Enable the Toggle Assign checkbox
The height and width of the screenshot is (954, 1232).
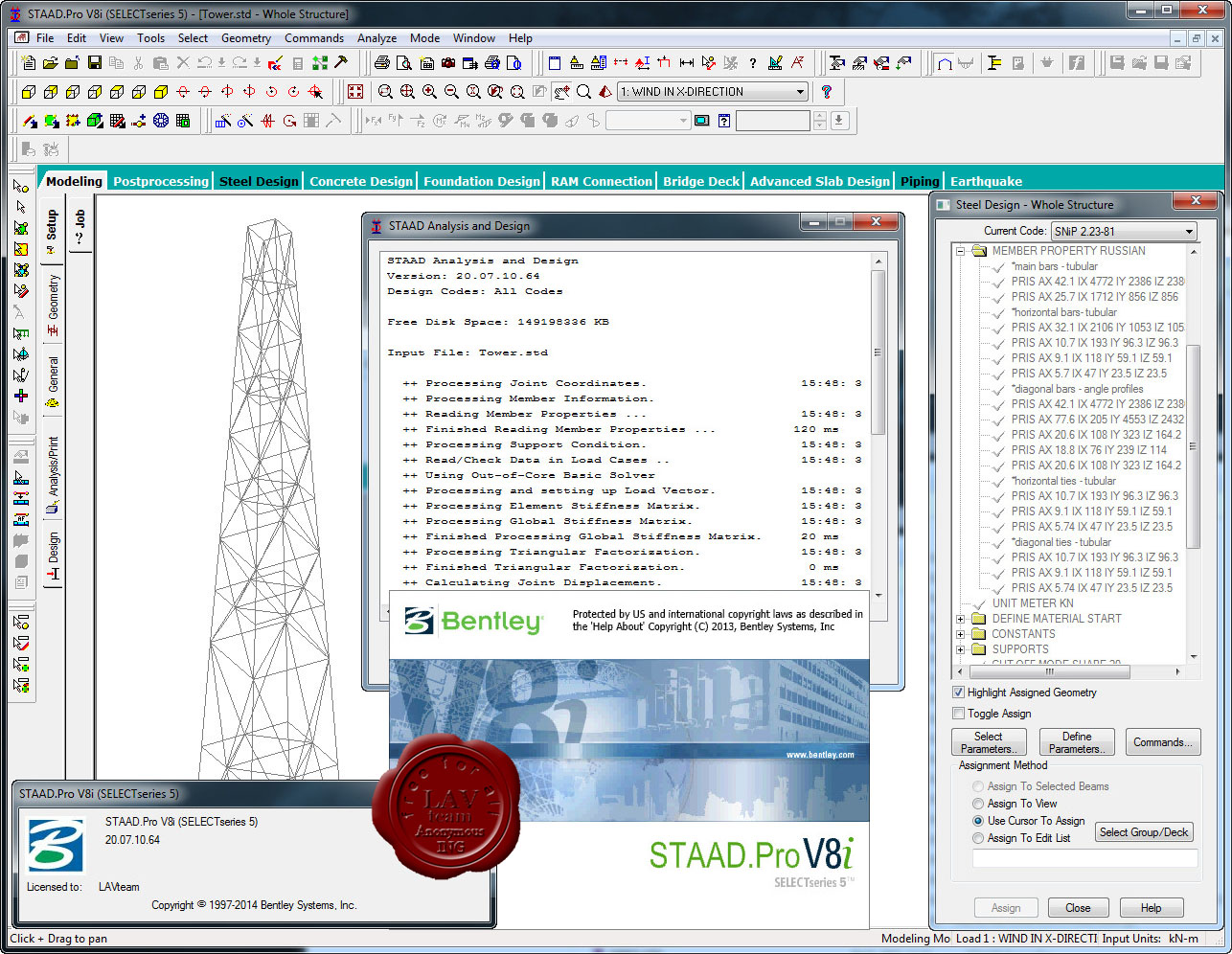[x=958, y=713]
